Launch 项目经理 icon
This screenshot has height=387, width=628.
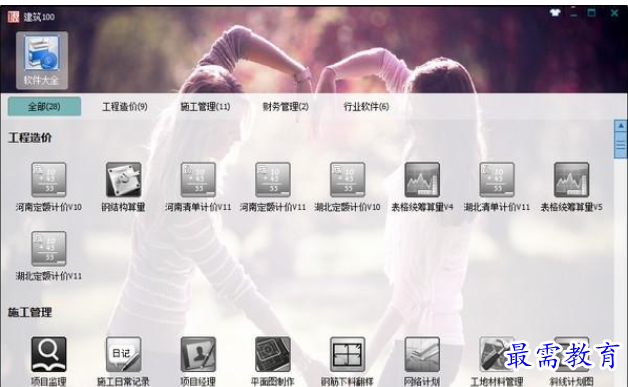(x=198, y=355)
